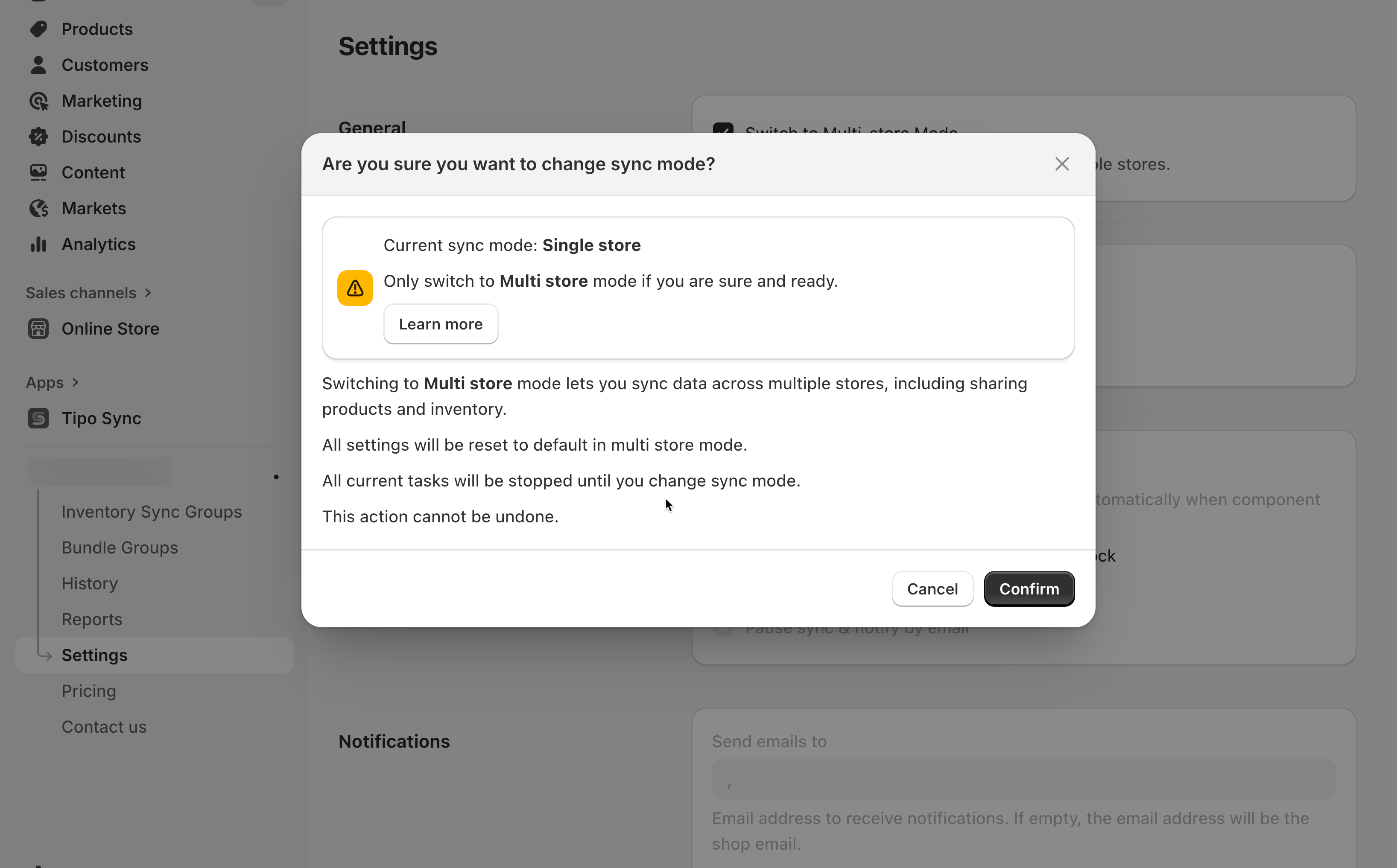Click the Content image icon
The height and width of the screenshot is (868, 1397).
pos(38,173)
